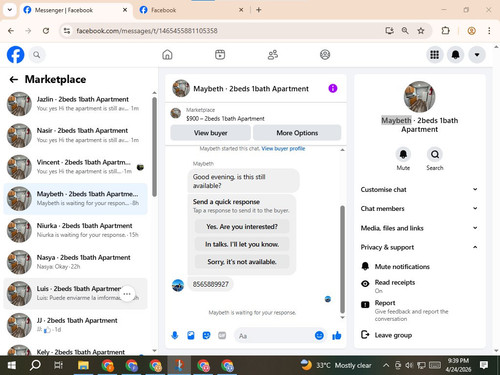This screenshot has height=375, width=500.
Task: Open Windows Start menu
Action: tap(11, 365)
